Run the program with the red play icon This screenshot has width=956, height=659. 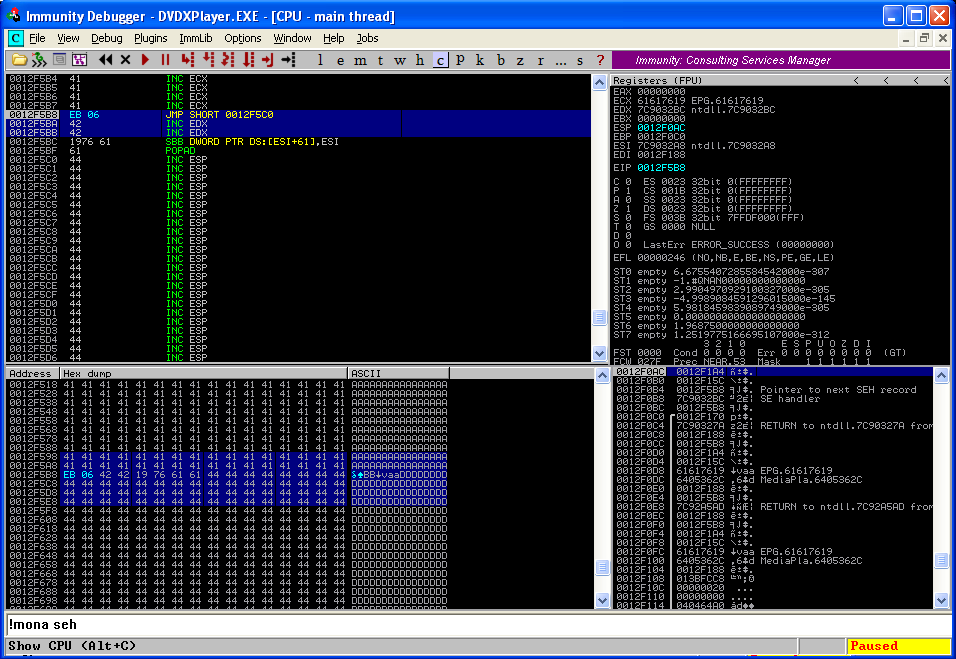pyautogui.click(x=145, y=60)
